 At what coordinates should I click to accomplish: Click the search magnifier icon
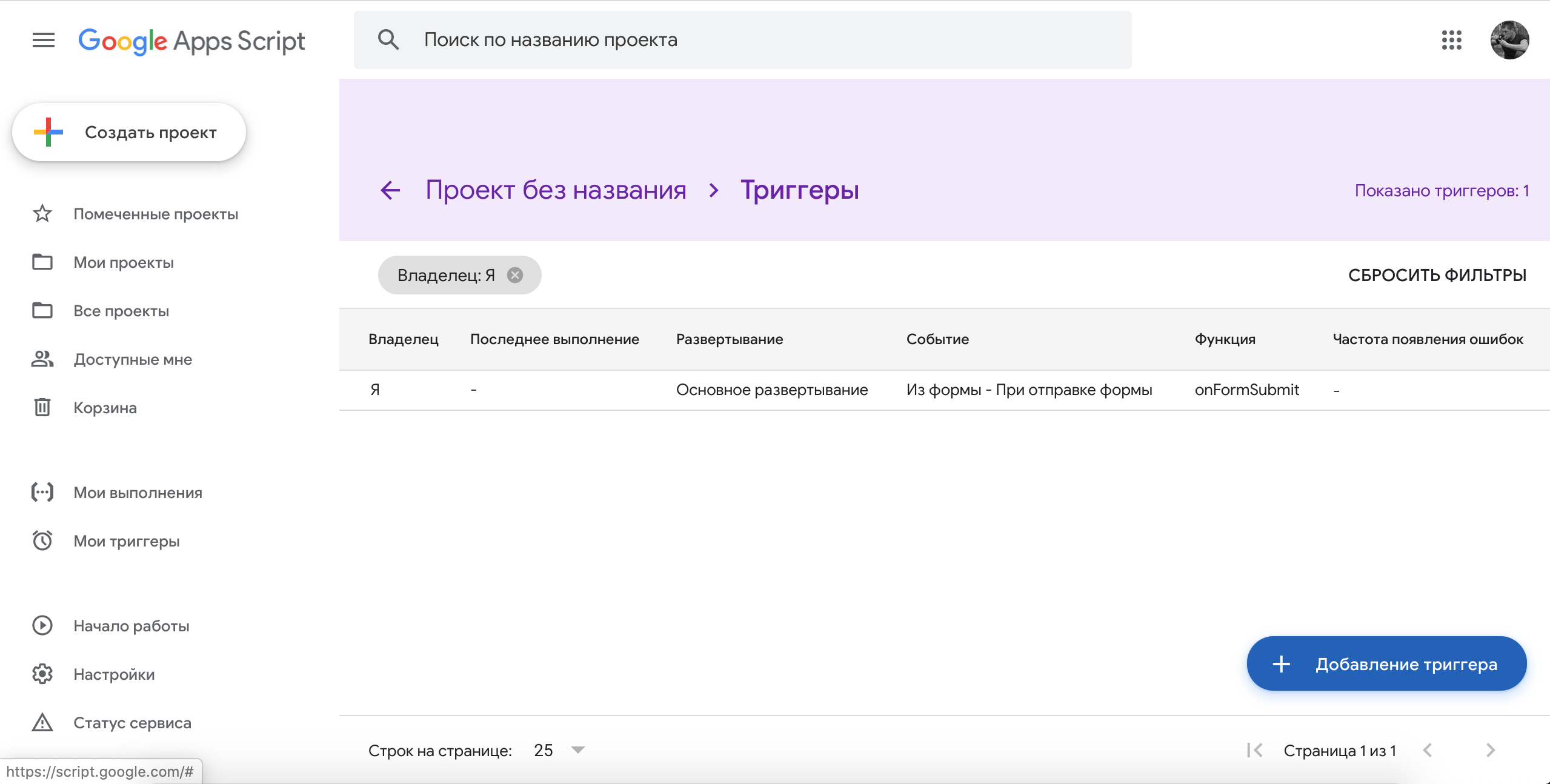pos(388,40)
